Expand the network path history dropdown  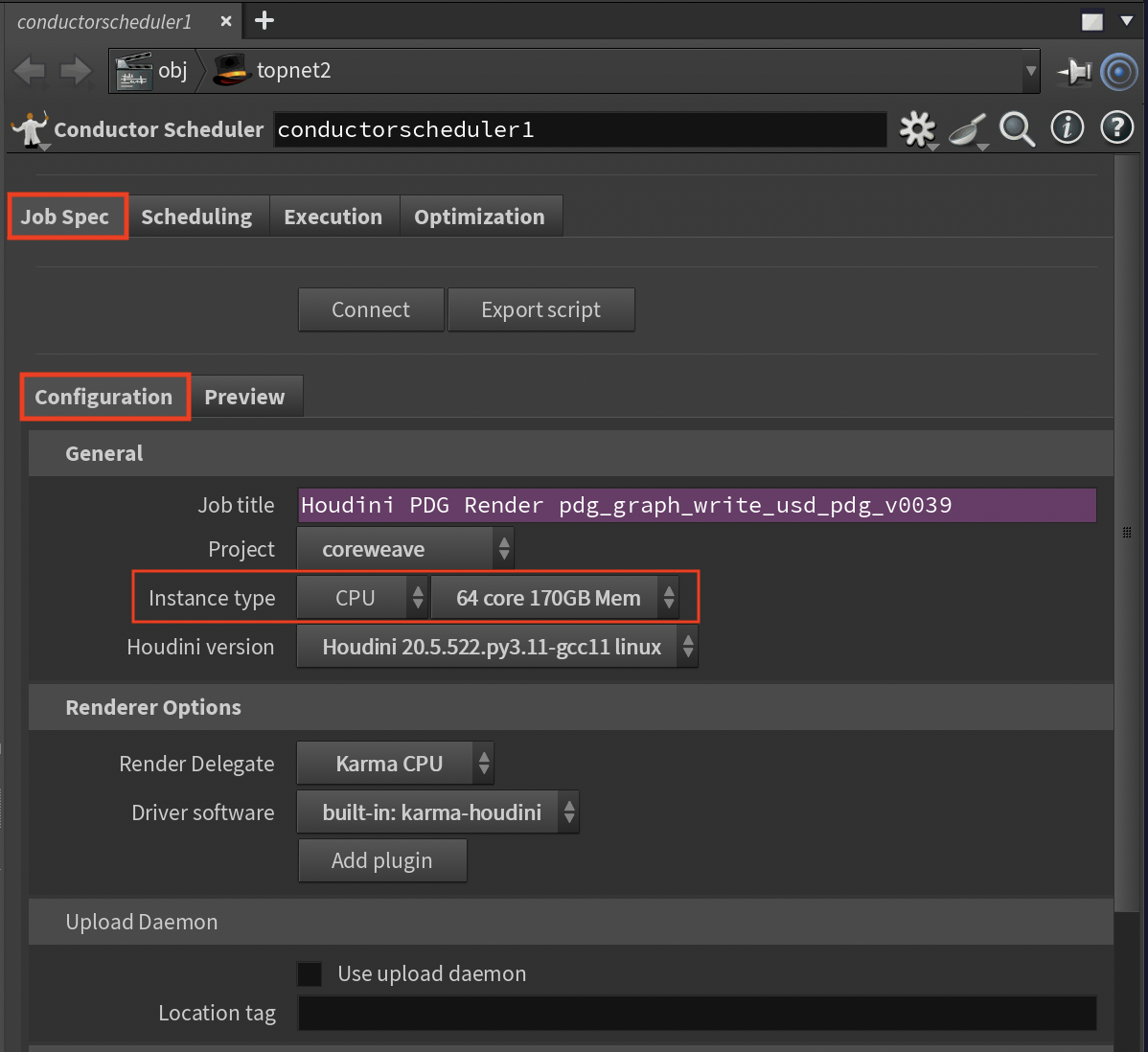(1031, 71)
